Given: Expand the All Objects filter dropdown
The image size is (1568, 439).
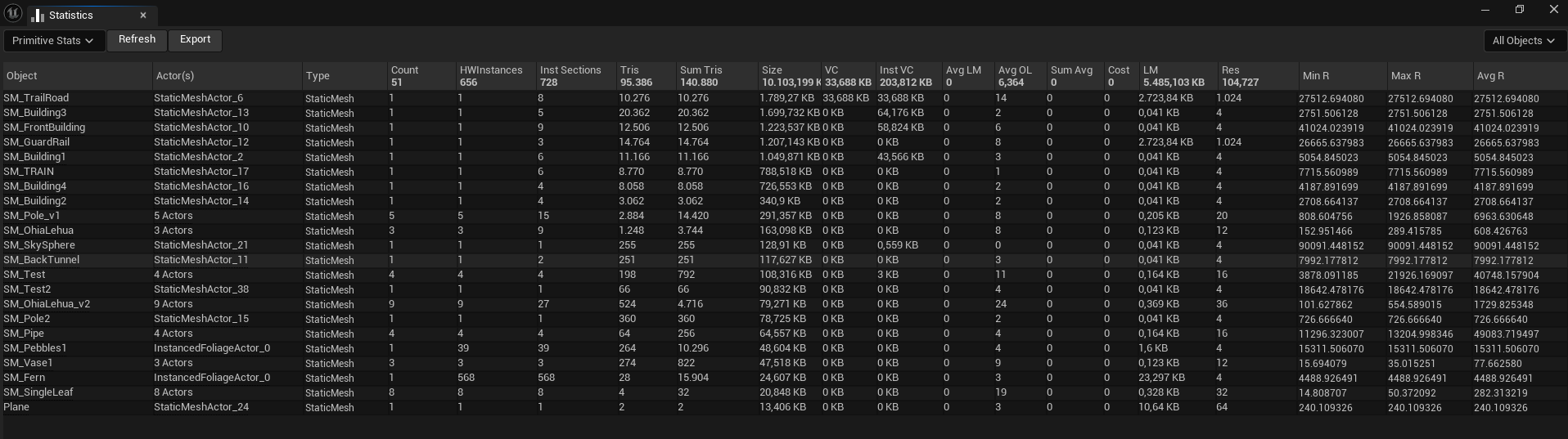Looking at the screenshot, I should pos(1523,41).
